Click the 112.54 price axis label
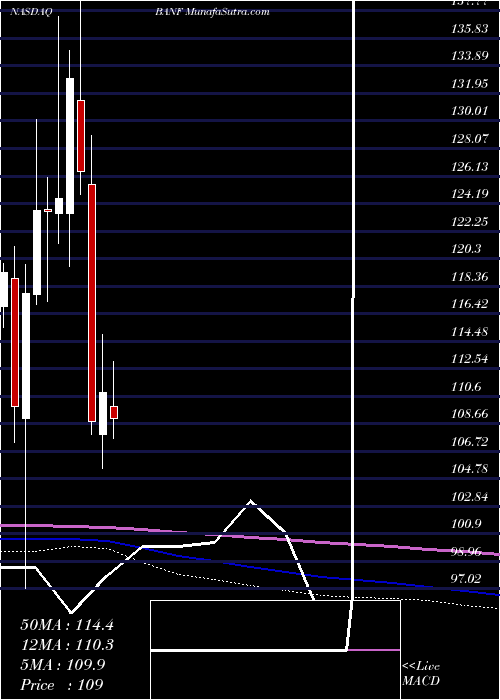The image size is (500, 700). (469, 359)
